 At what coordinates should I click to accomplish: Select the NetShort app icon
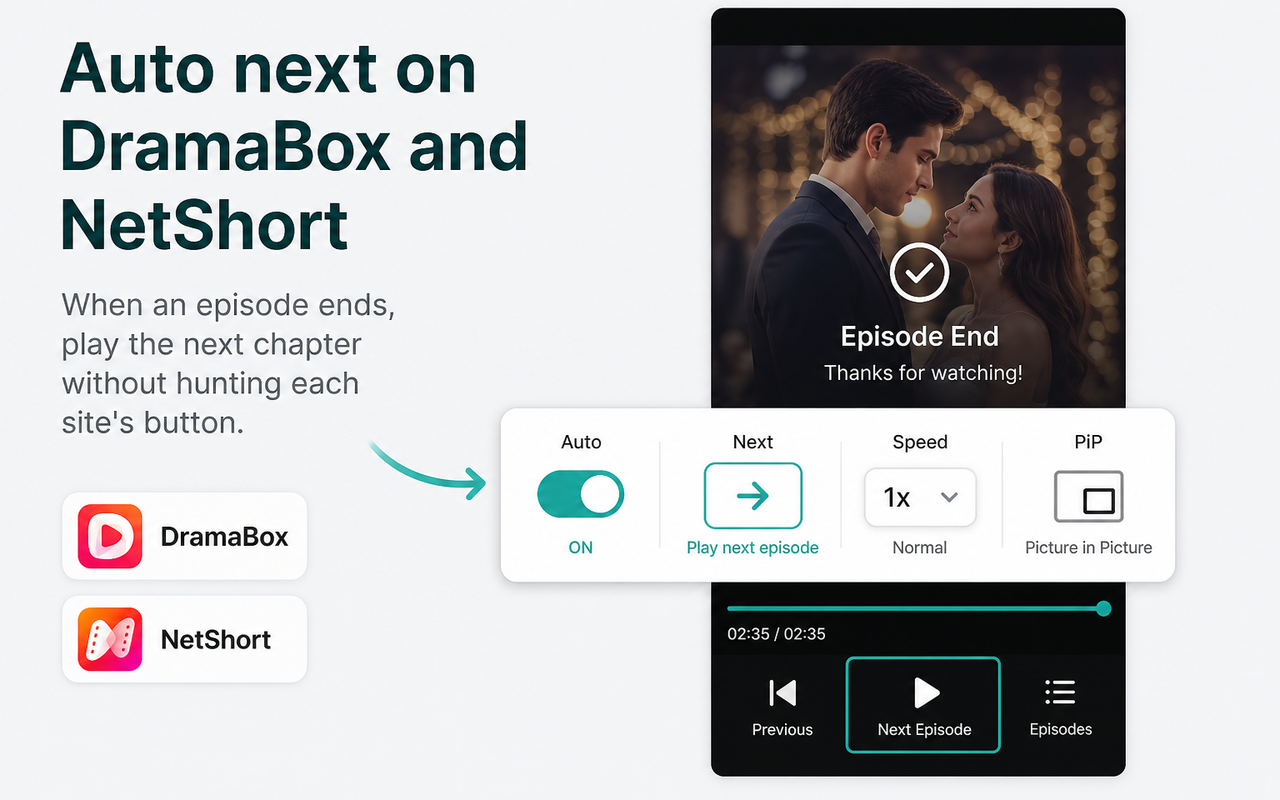point(110,639)
